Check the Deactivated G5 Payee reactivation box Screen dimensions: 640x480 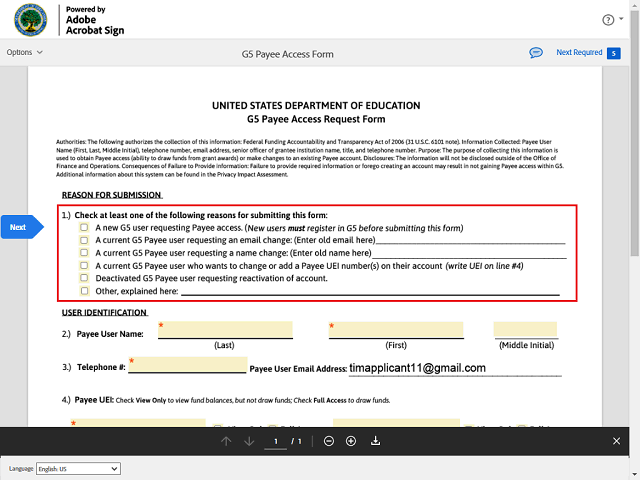coord(84,278)
